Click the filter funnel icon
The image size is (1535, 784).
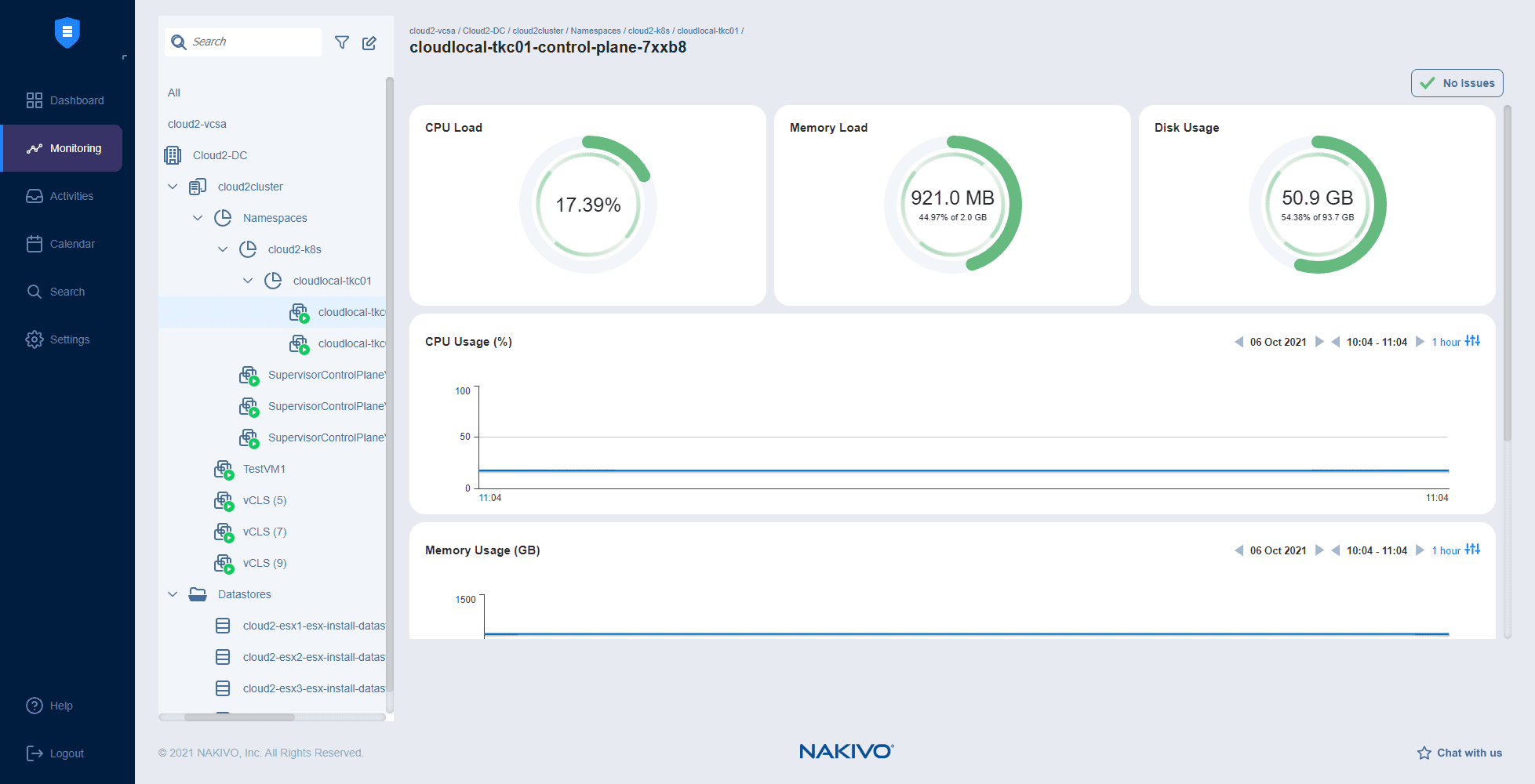tap(342, 42)
